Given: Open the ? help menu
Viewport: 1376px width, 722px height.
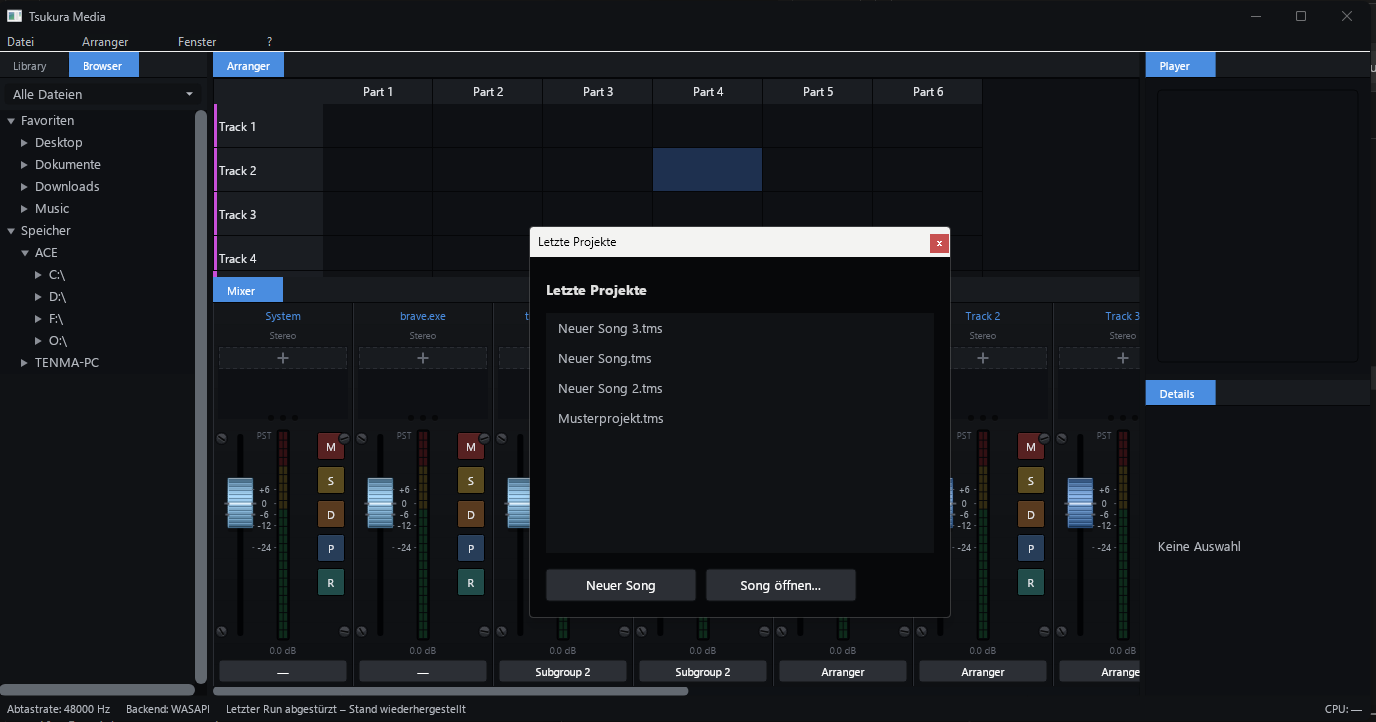Looking at the screenshot, I should [x=269, y=42].
